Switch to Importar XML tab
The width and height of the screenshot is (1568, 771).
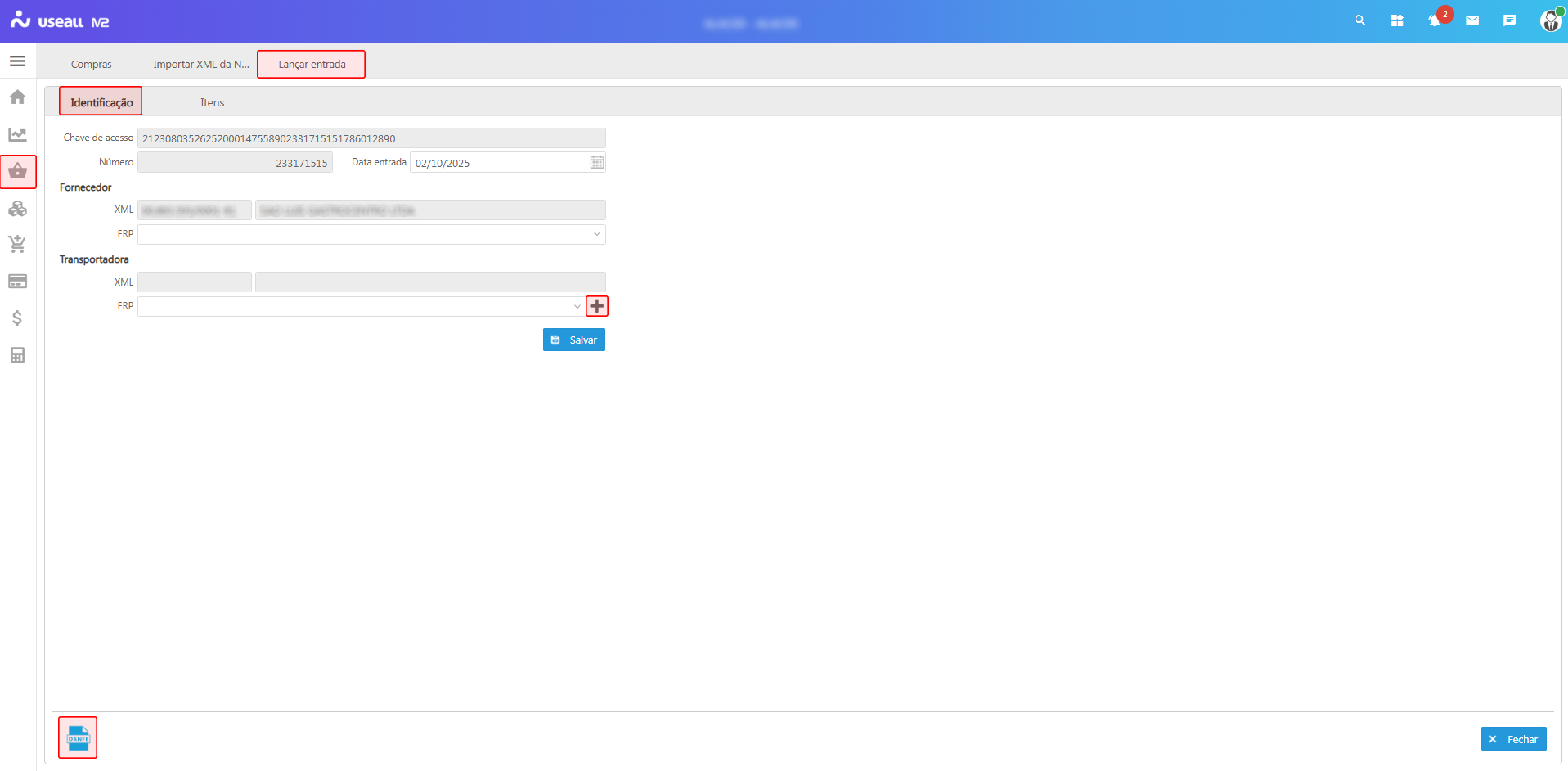click(x=200, y=65)
